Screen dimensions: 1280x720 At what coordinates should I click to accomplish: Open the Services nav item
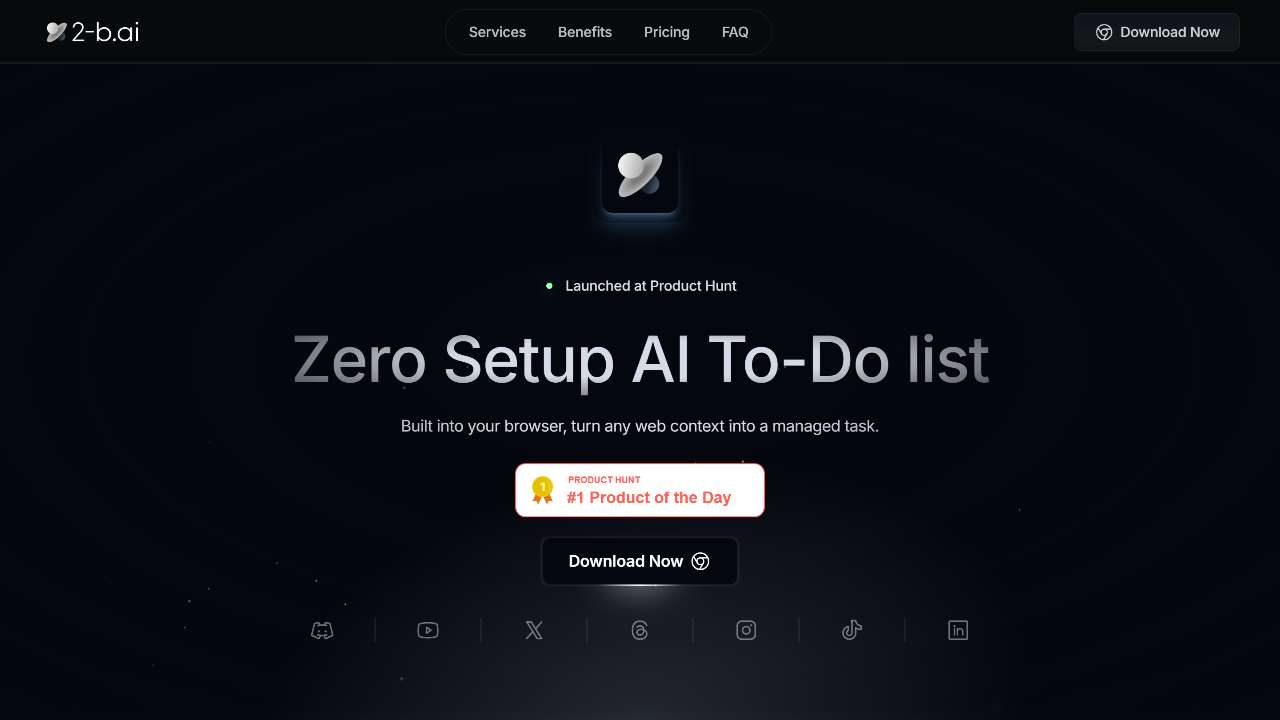coord(497,32)
